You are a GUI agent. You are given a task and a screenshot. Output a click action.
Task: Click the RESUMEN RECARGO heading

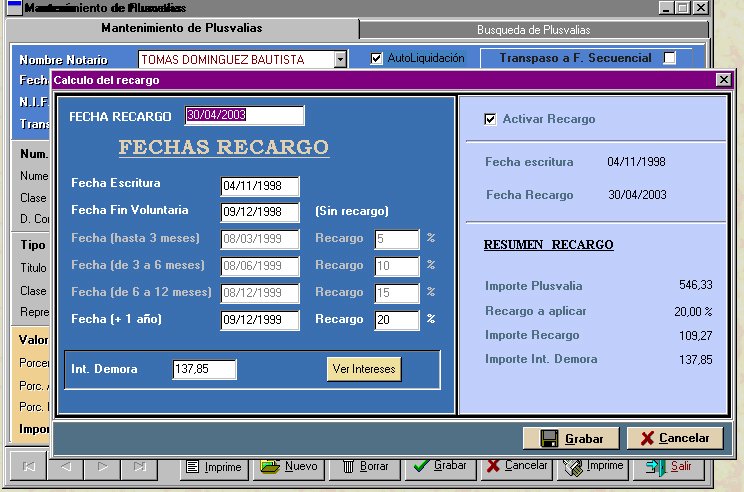pyautogui.click(x=549, y=245)
